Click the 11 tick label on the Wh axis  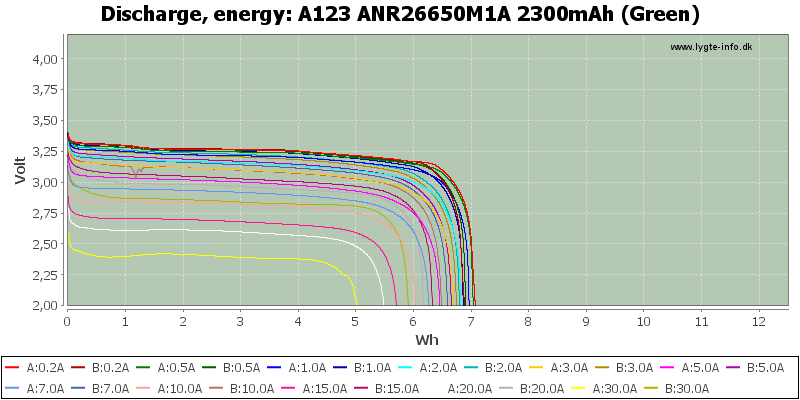pos(702,322)
